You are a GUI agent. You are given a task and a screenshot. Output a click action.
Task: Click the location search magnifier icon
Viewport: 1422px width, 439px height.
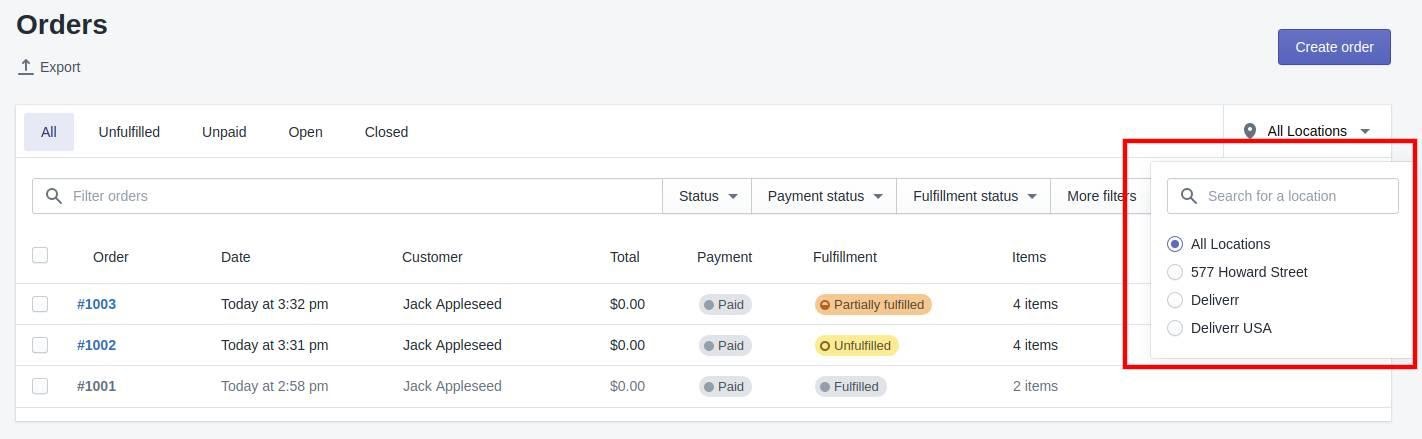coord(1189,196)
